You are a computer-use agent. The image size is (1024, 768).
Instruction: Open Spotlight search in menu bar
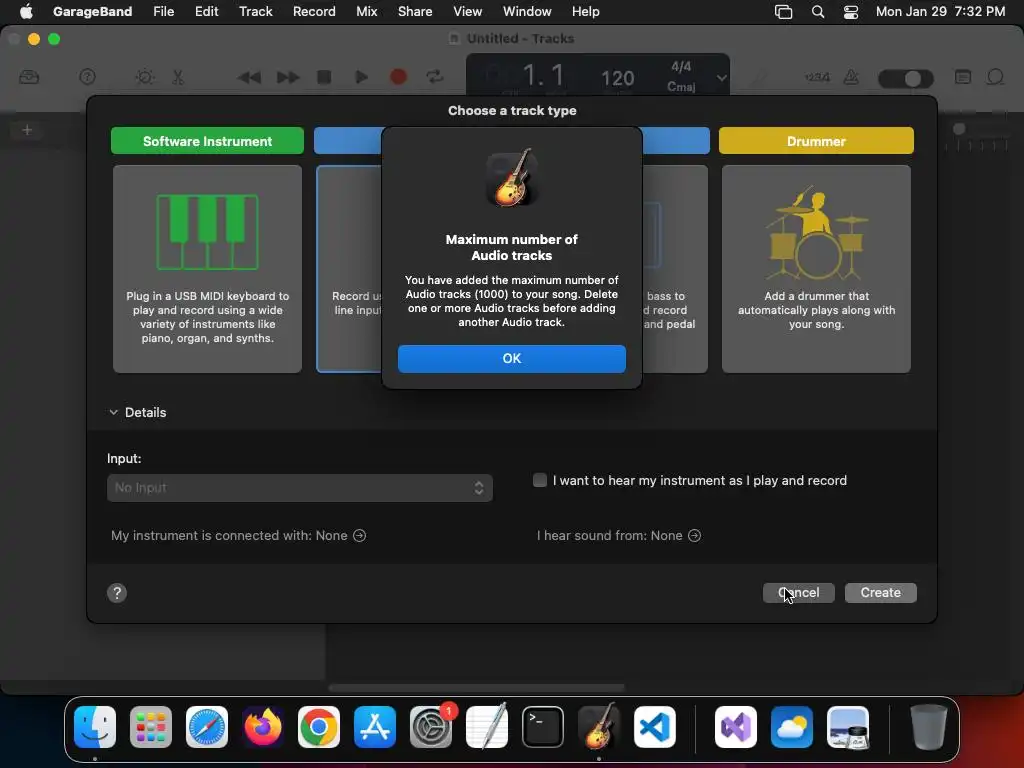point(818,11)
